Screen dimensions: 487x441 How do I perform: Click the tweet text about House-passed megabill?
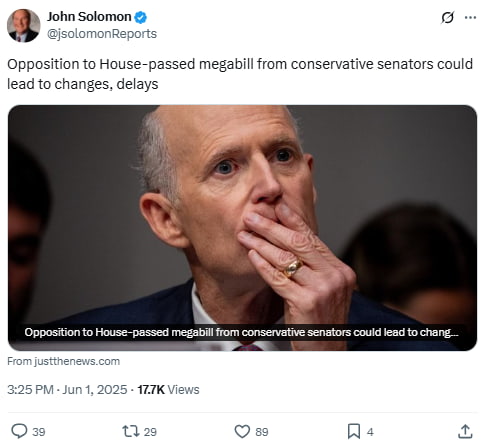(240, 74)
